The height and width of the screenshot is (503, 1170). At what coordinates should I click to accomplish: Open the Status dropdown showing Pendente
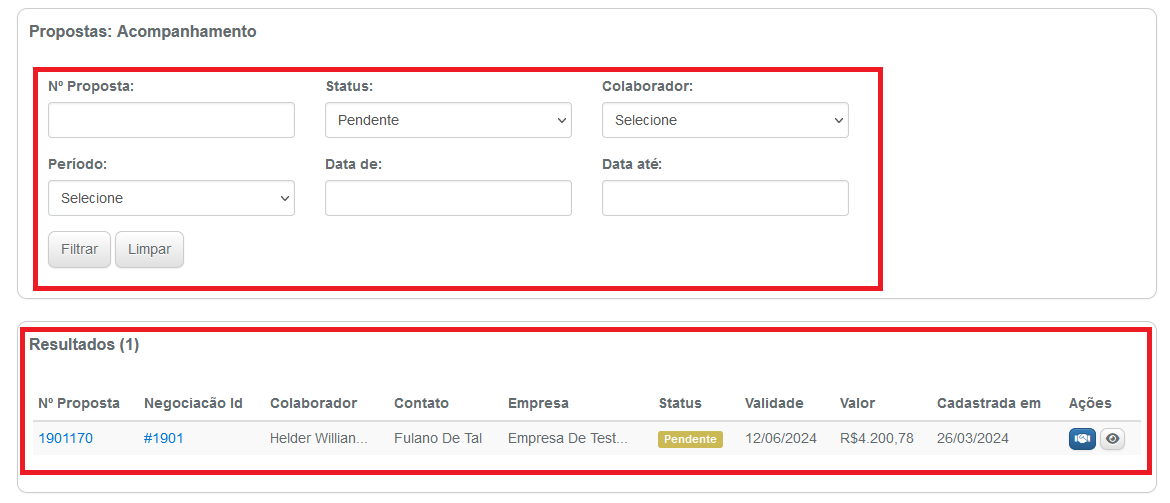tap(448, 120)
